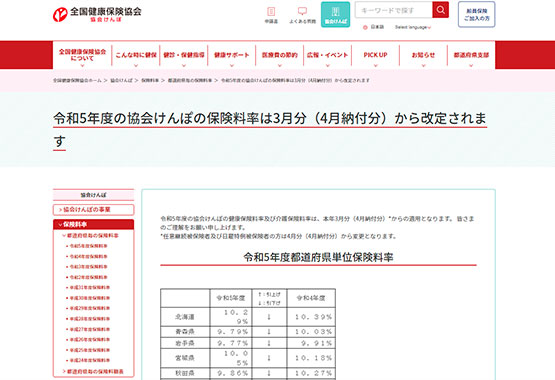Open the 申請書 document icon
The width and height of the screenshot is (555, 380).
tap(271, 15)
